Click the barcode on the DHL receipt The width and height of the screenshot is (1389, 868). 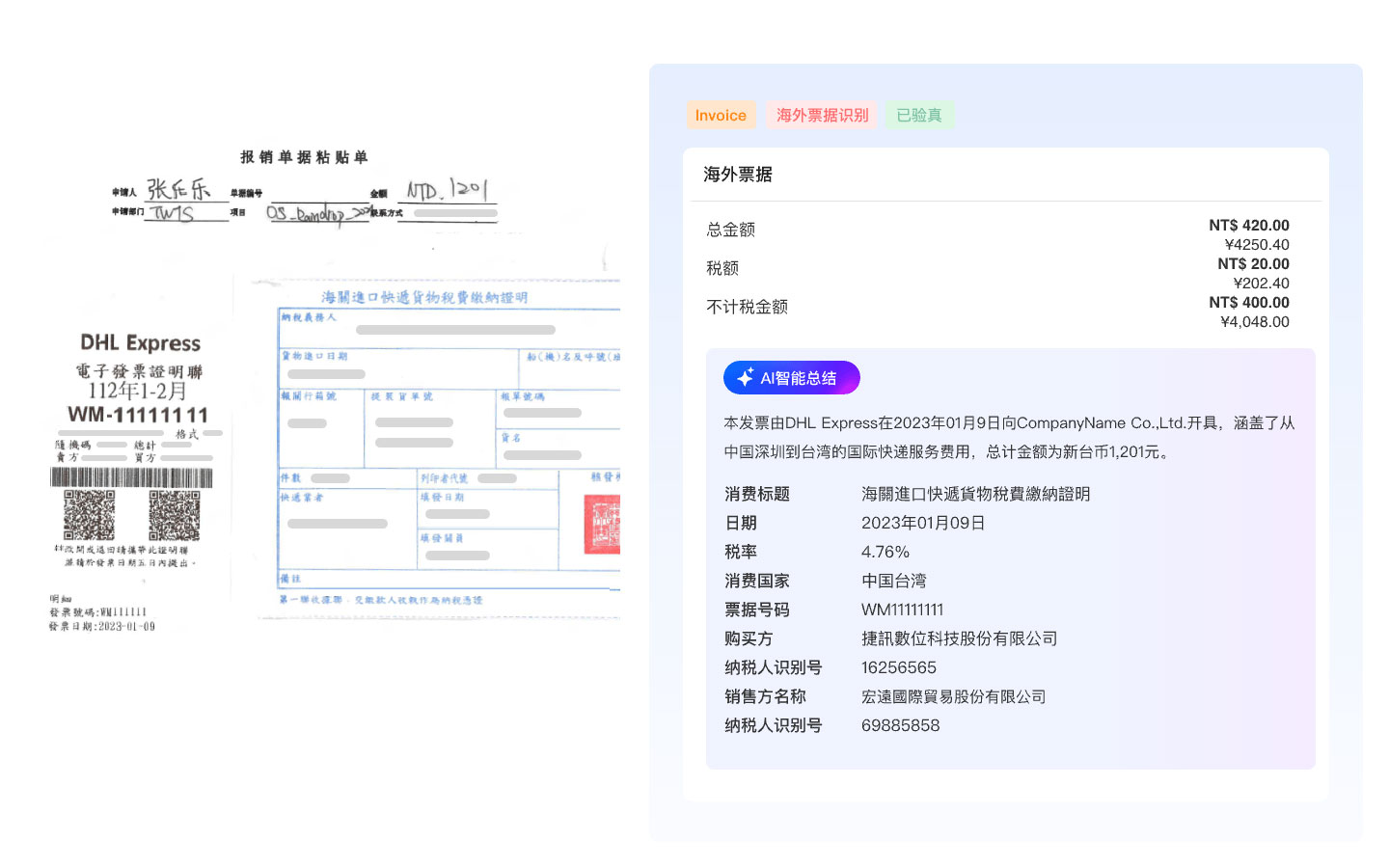click(131, 477)
